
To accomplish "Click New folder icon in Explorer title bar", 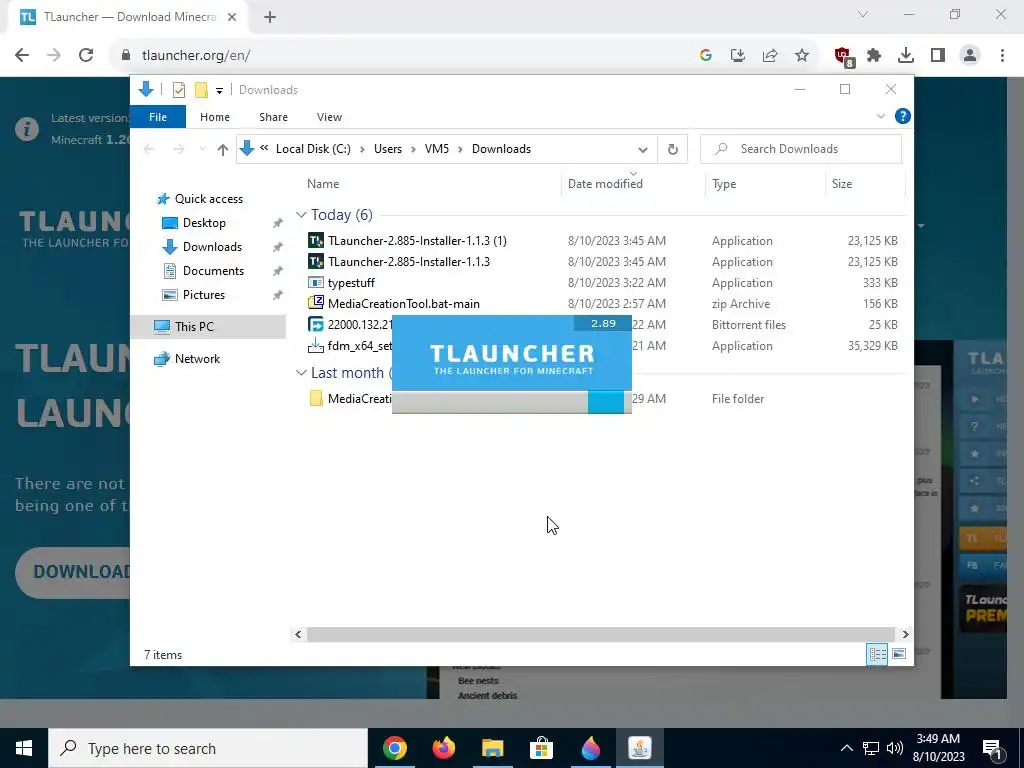I will 201,90.
